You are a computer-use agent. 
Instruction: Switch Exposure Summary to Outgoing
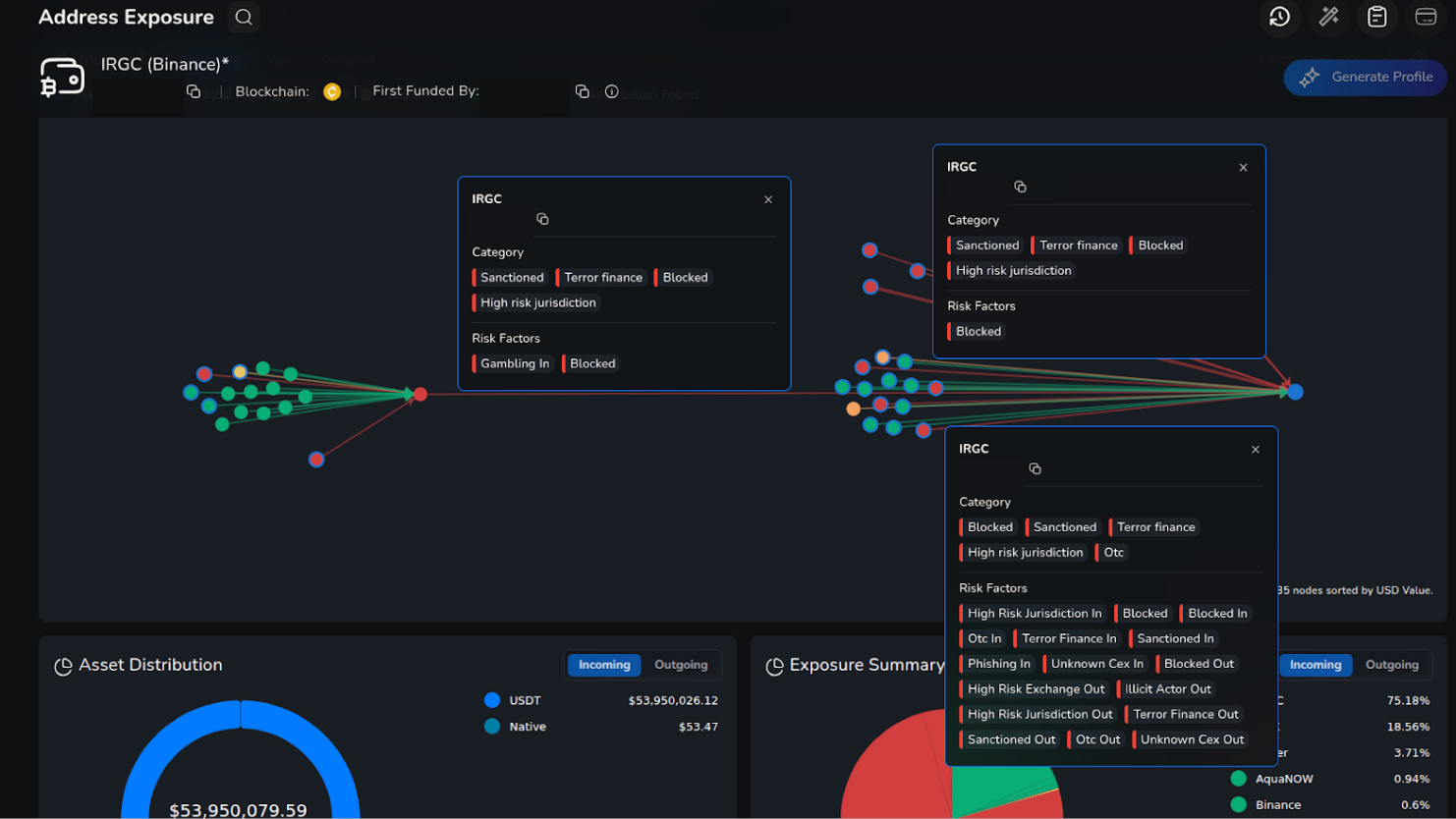[1391, 665]
